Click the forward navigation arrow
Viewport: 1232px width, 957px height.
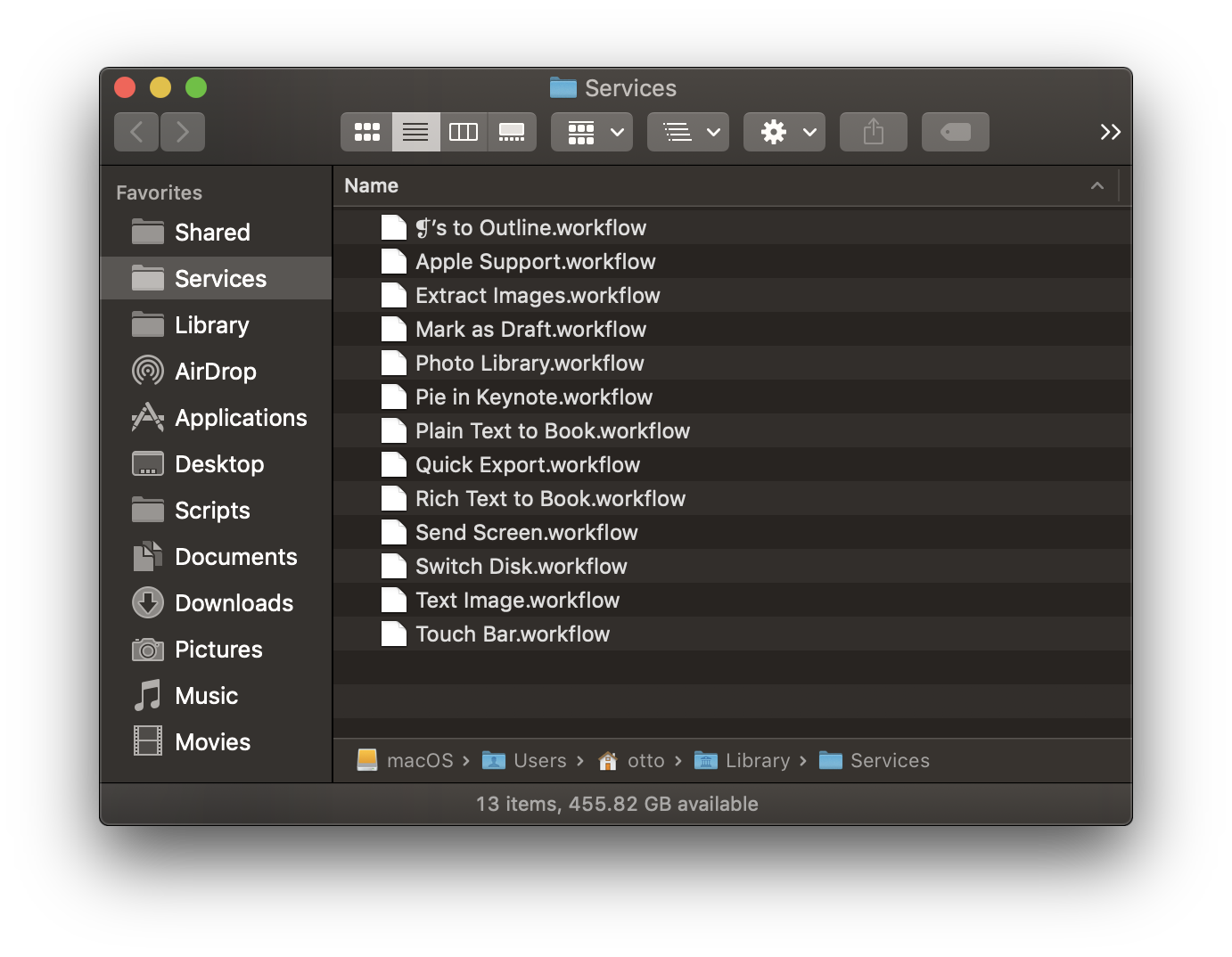pyautogui.click(x=182, y=131)
